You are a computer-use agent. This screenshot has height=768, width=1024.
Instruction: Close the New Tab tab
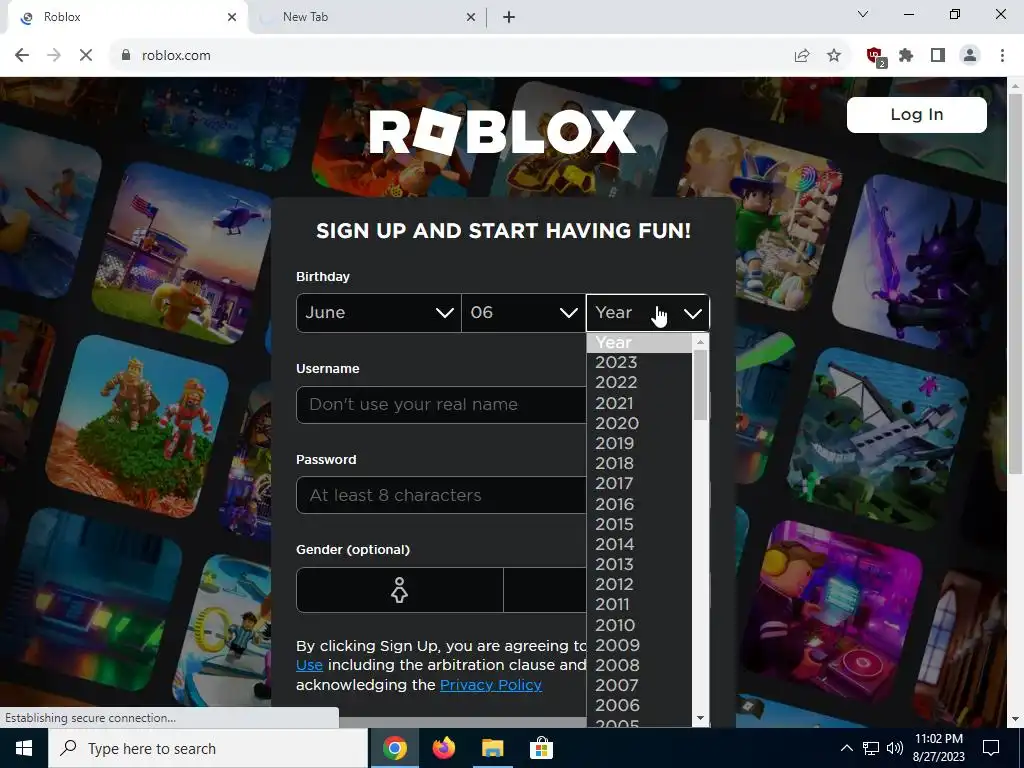coord(471,18)
